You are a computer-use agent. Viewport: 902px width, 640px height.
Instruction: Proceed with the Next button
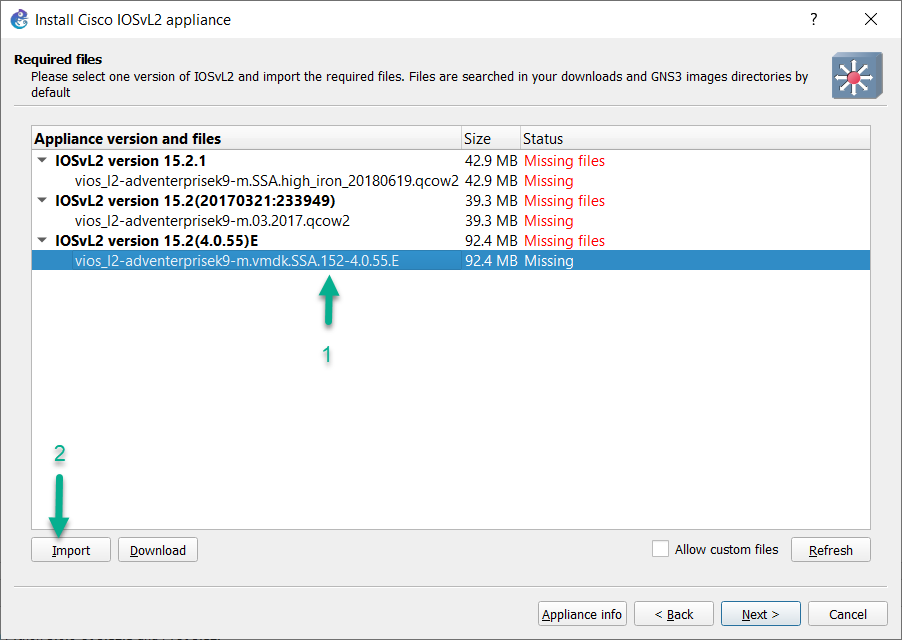pos(760,614)
